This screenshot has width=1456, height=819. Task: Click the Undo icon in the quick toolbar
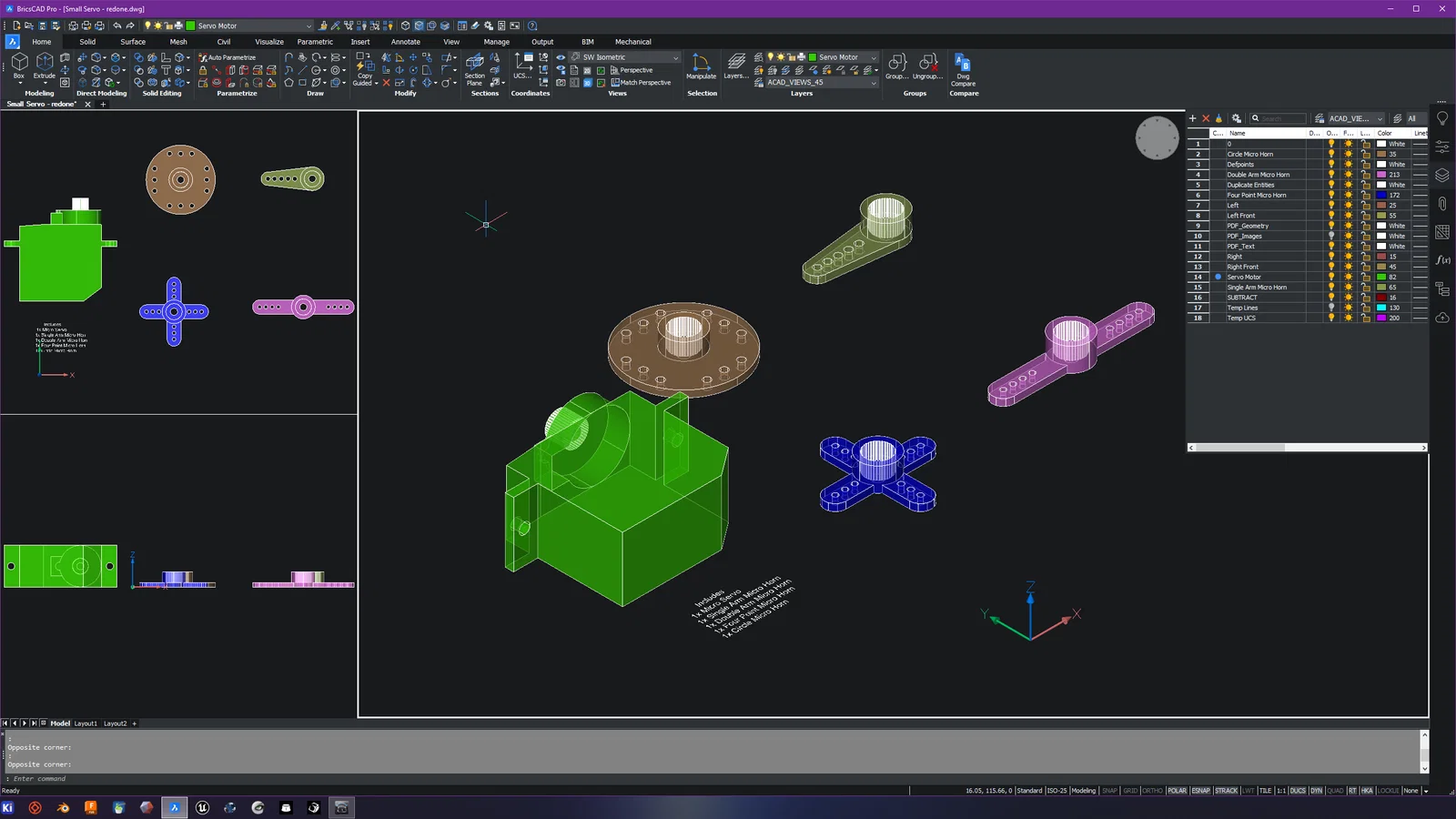point(116,25)
